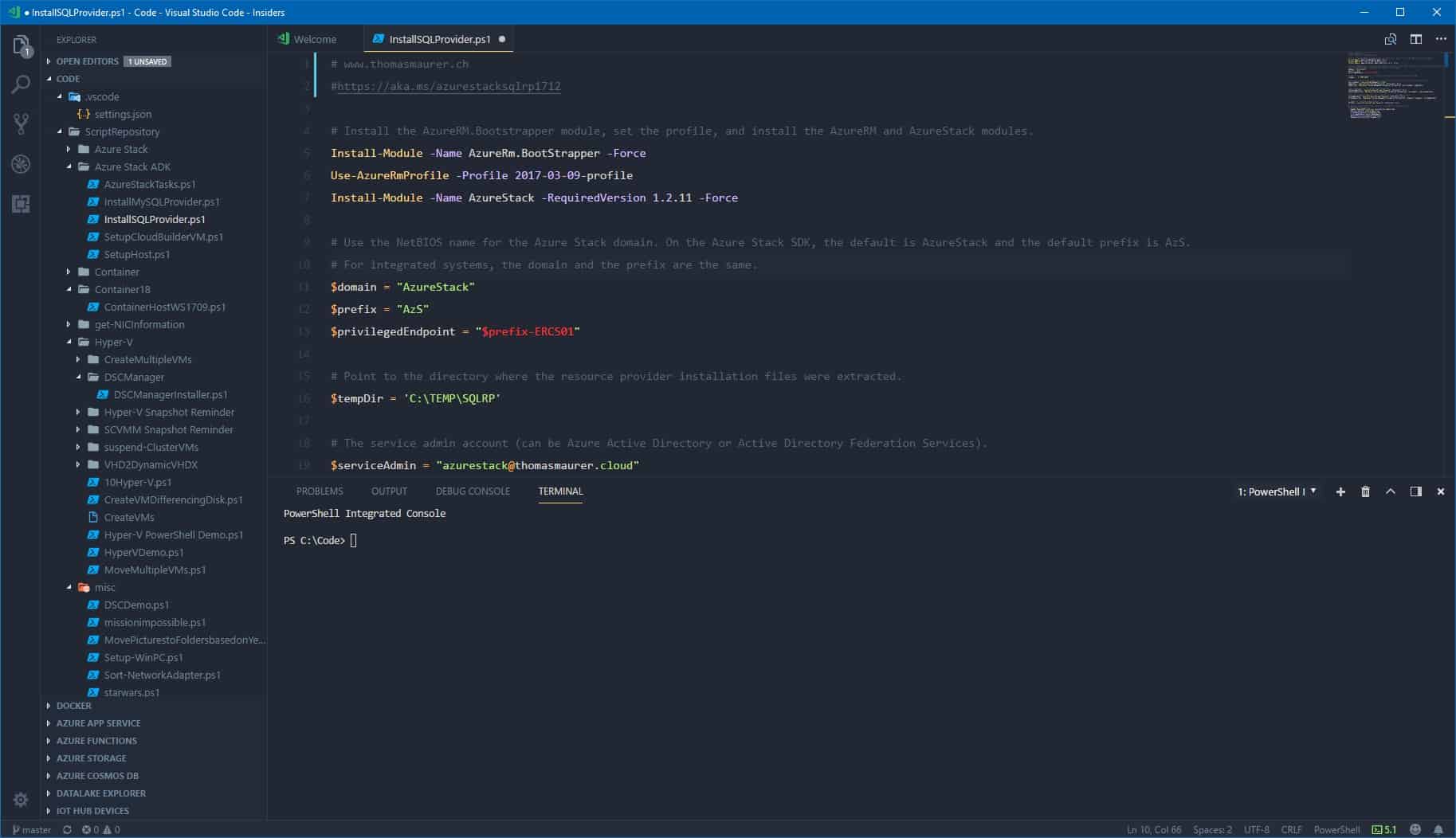Open the editor more actions menu
The image size is (1456, 838).
click(x=1441, y=39)
